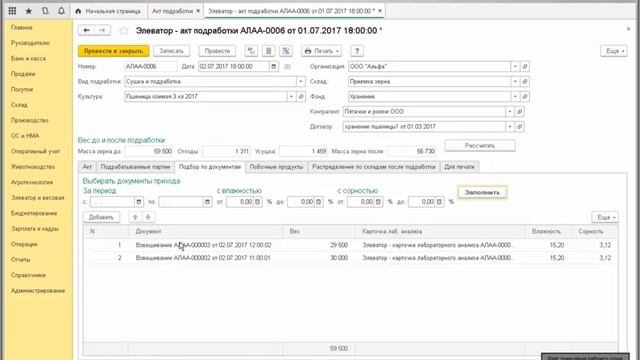Open Элеватор и весовая section
This screenshot has width=640, height=360.
pyautogui.click(x=38, y=198)
